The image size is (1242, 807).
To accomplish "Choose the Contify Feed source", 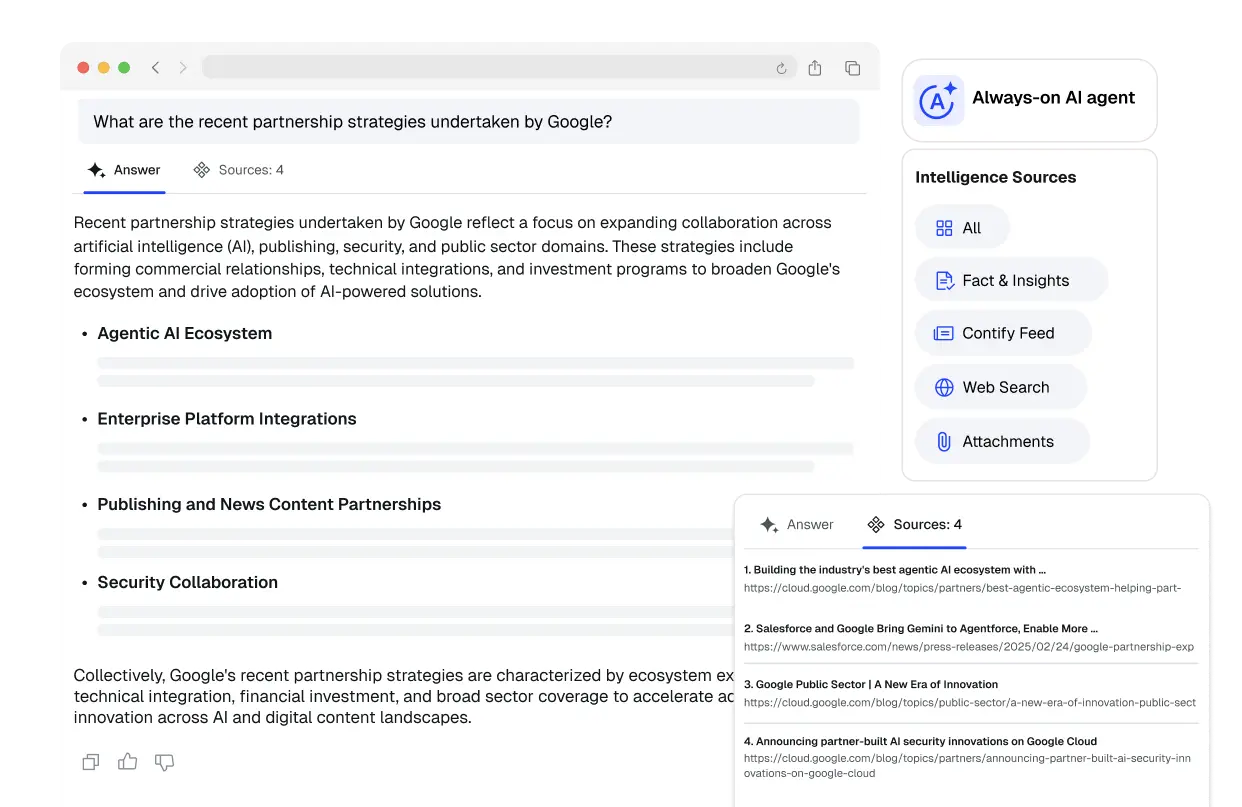I will 1003,334.
